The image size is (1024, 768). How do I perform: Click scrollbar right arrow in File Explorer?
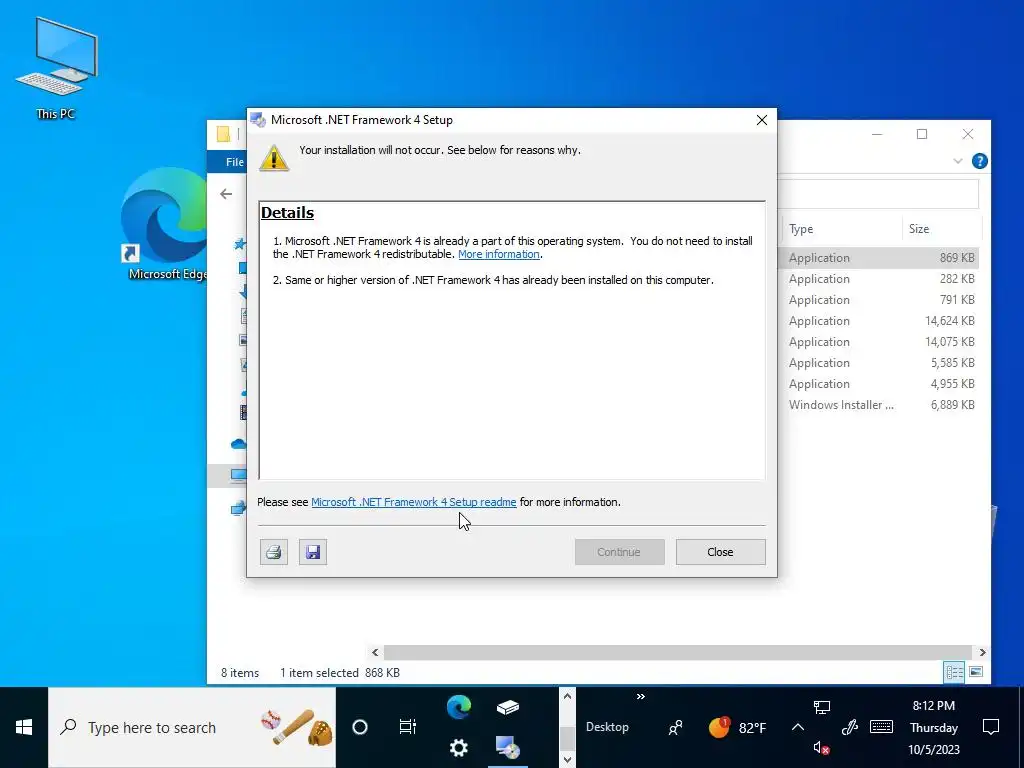click(x=982, y=652)
